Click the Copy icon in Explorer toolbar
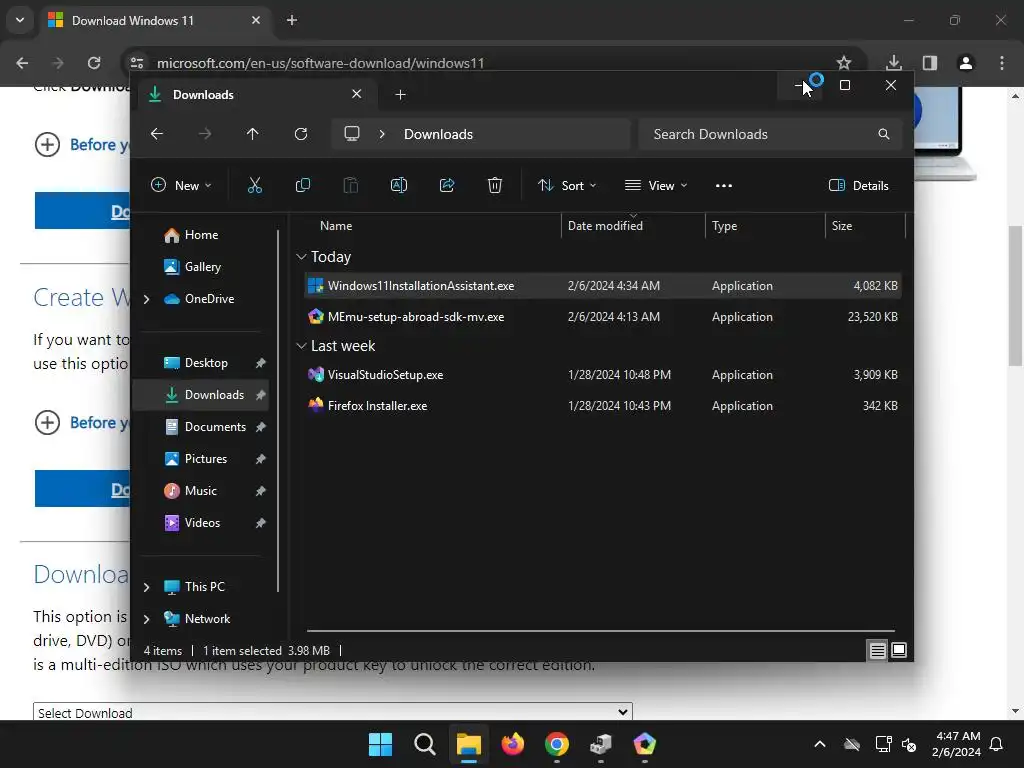Image resolution: width=1024 pixels, height=768 pixels. [302, 185]
